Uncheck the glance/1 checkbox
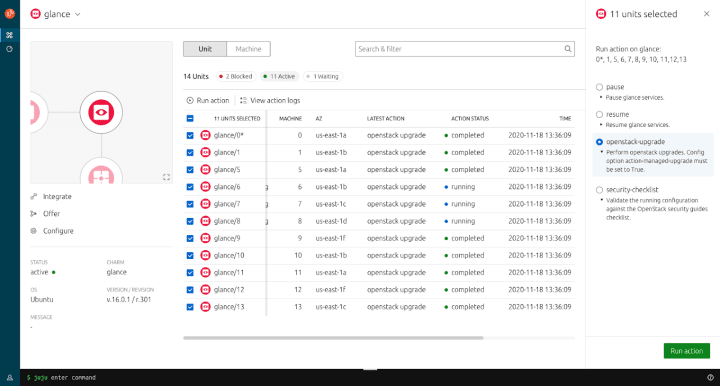720x386 pixels. tap(190, 152)
